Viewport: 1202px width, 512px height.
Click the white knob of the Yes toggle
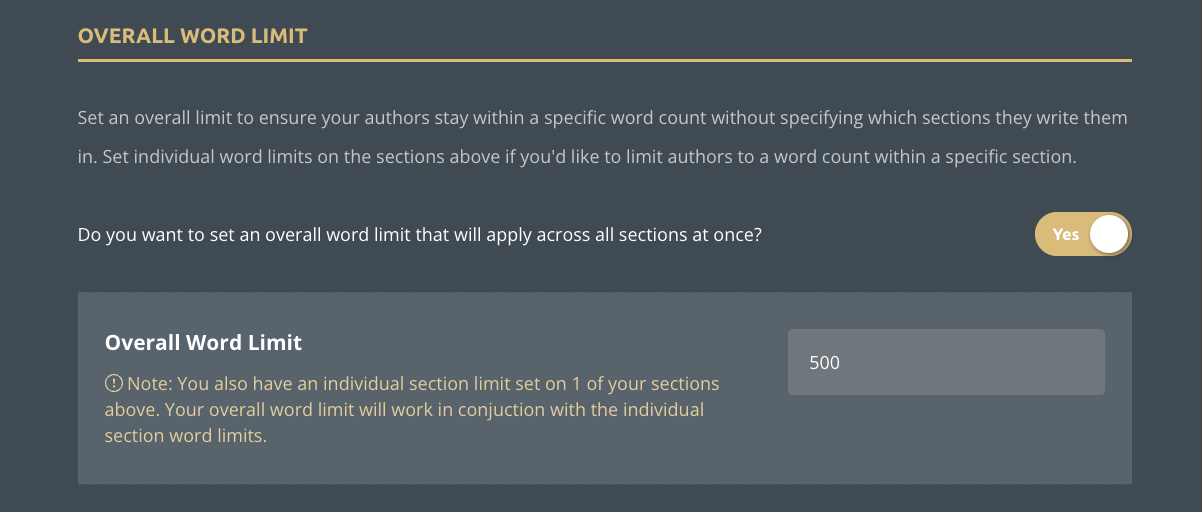pyautogui.click(x=1108, y=234)
